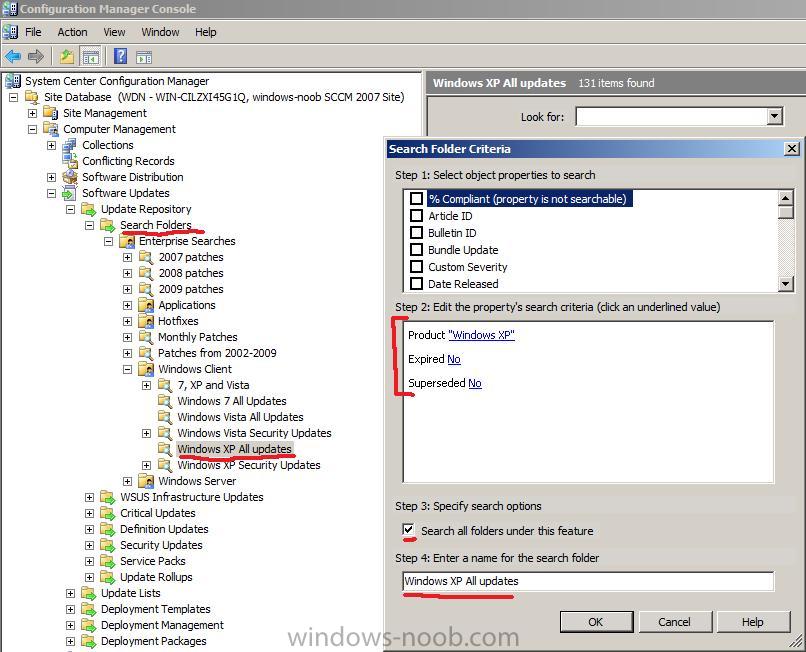Image resolution: width=806 pixels, height=652 pixels.
Task: Expand the WSUS Infrastructure Updates node
Action: 89,497
